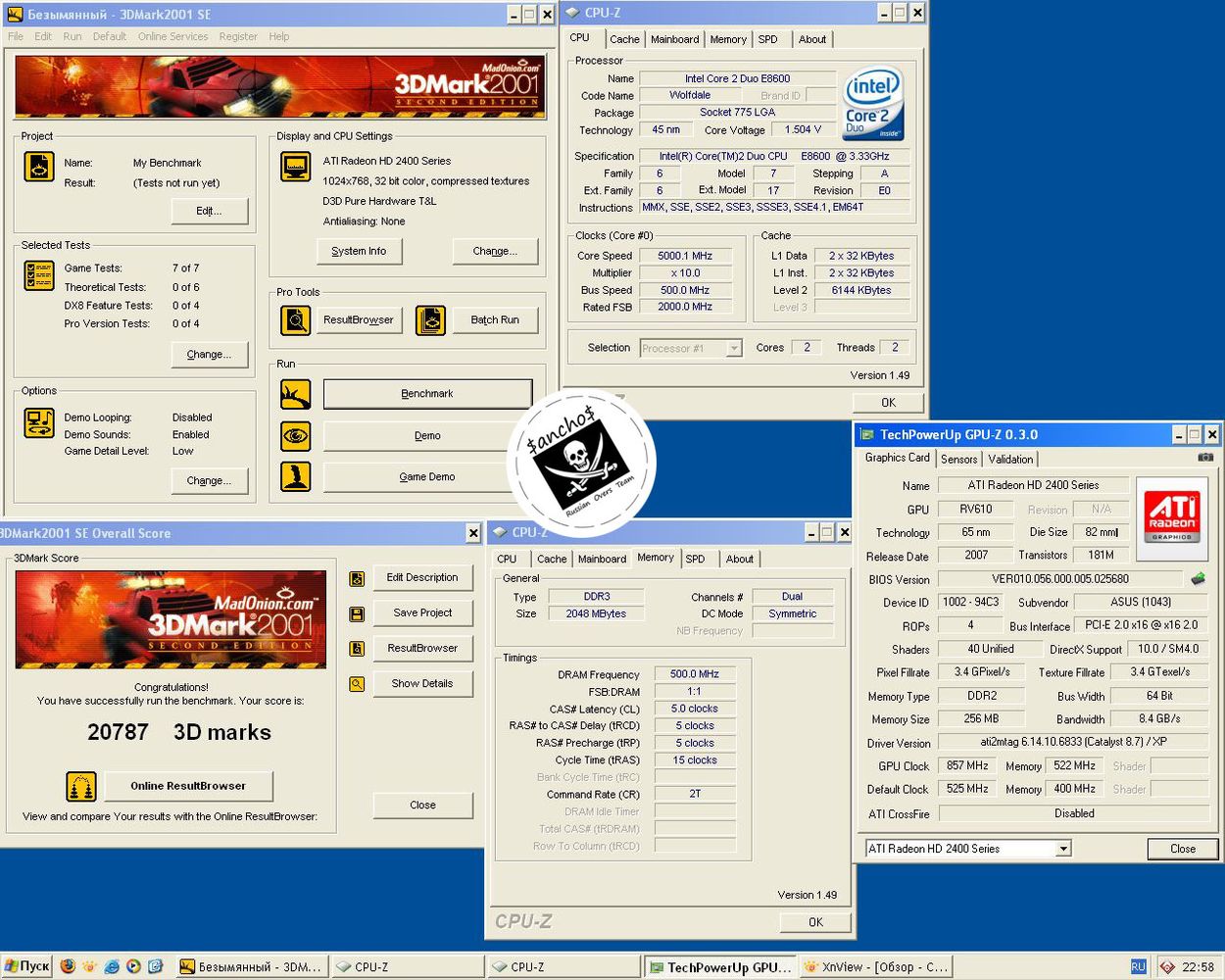
Task: Switch to the Validation tab in GPU-Z
Action: 1010,459
